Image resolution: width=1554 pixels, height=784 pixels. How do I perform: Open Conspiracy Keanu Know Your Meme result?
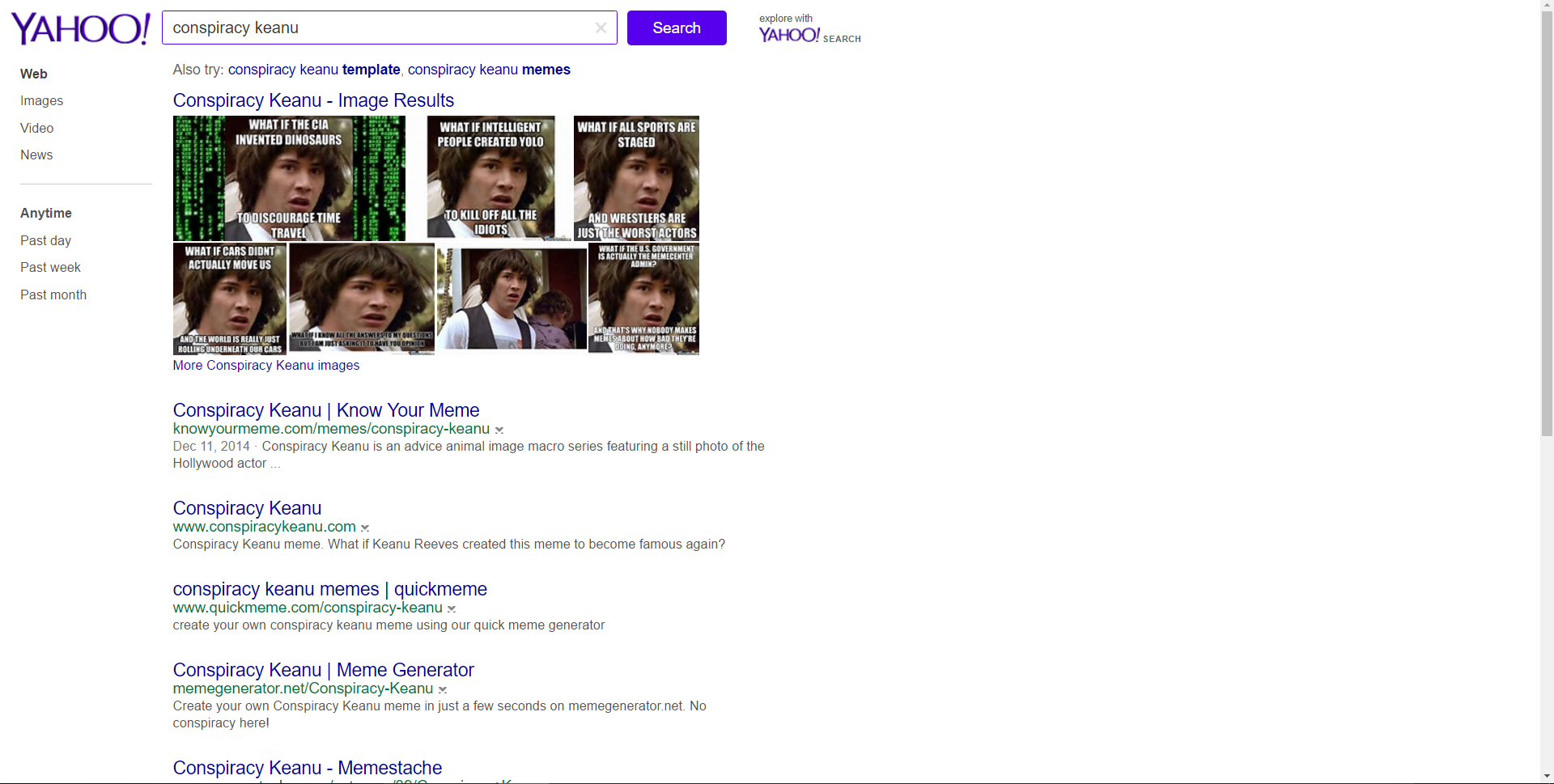tap(326, 410)
